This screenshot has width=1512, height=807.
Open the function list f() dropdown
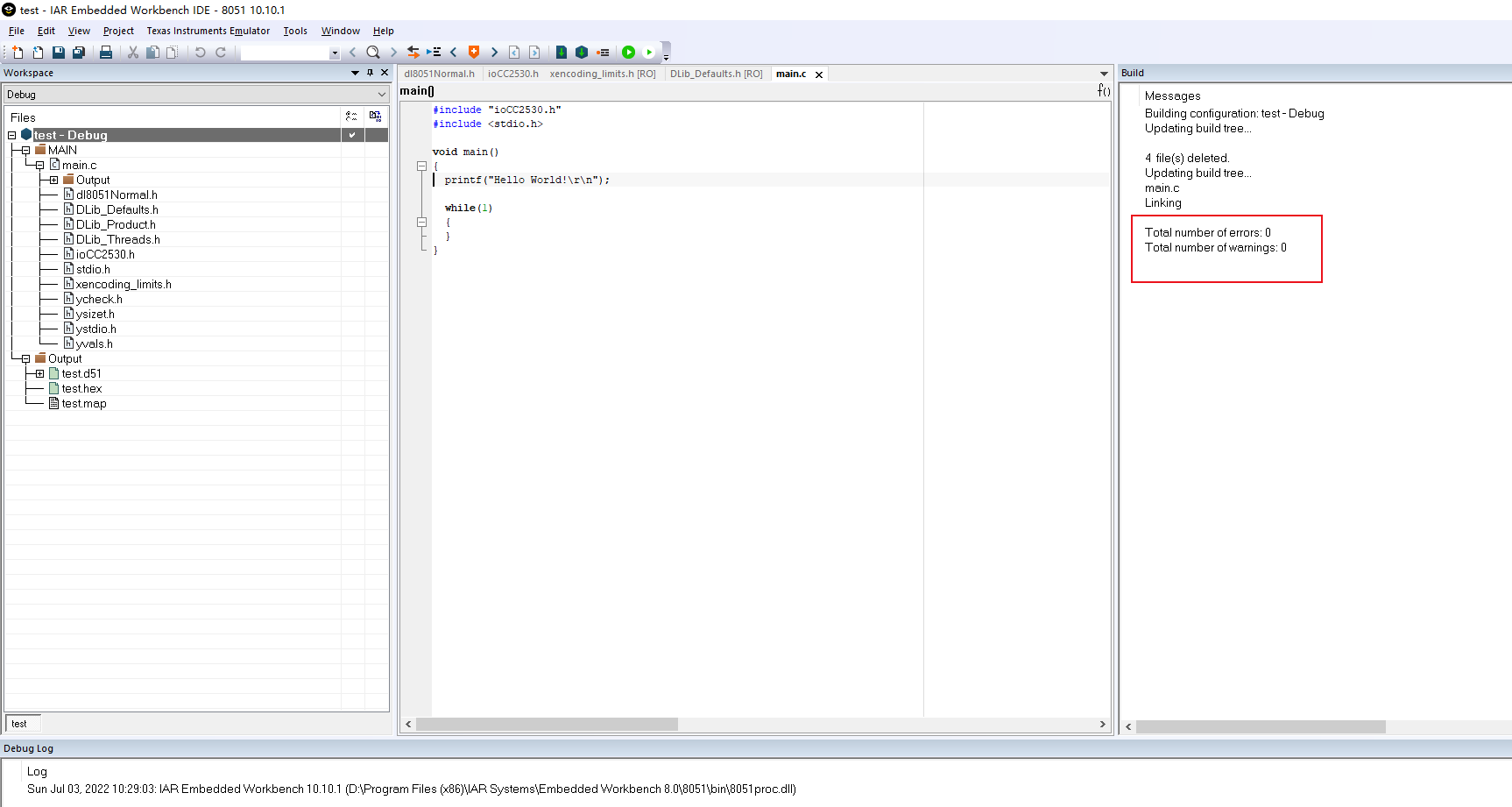coord(1104,90)
